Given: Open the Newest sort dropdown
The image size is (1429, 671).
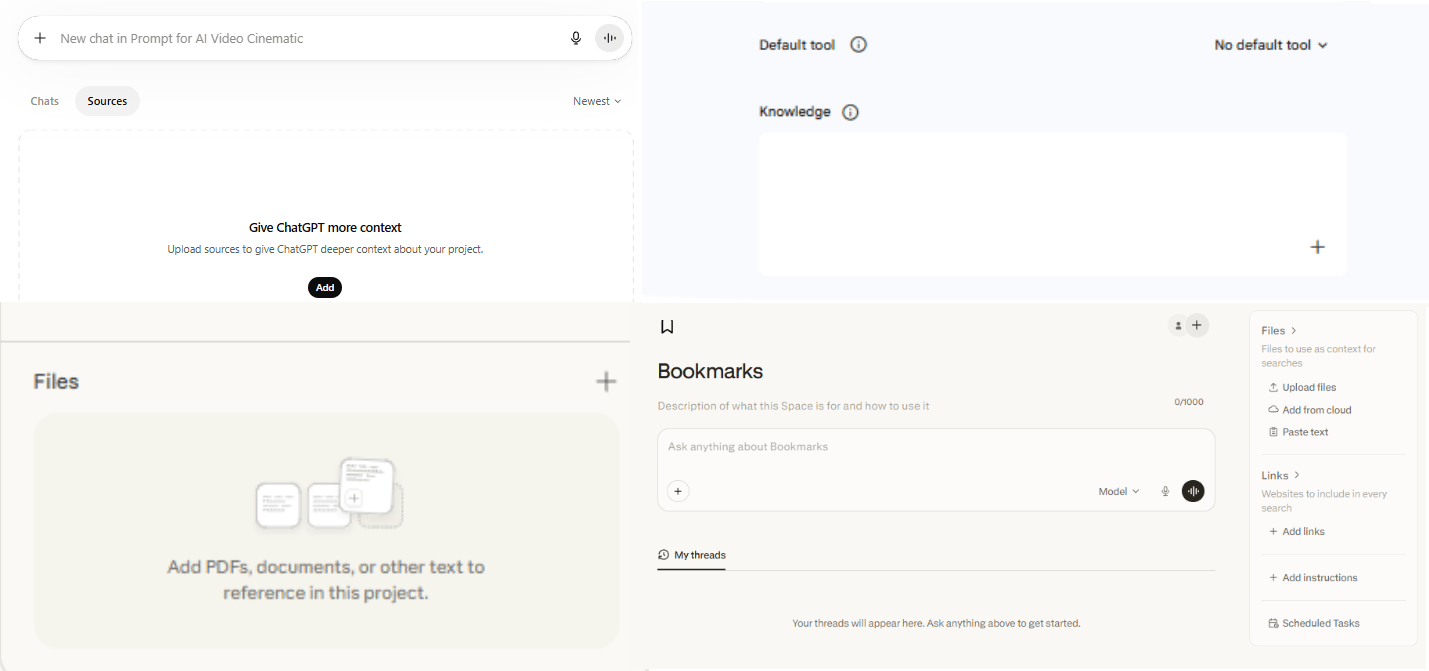Looking at the screenshot, I should pyautogui.click(x=597, y=101).
